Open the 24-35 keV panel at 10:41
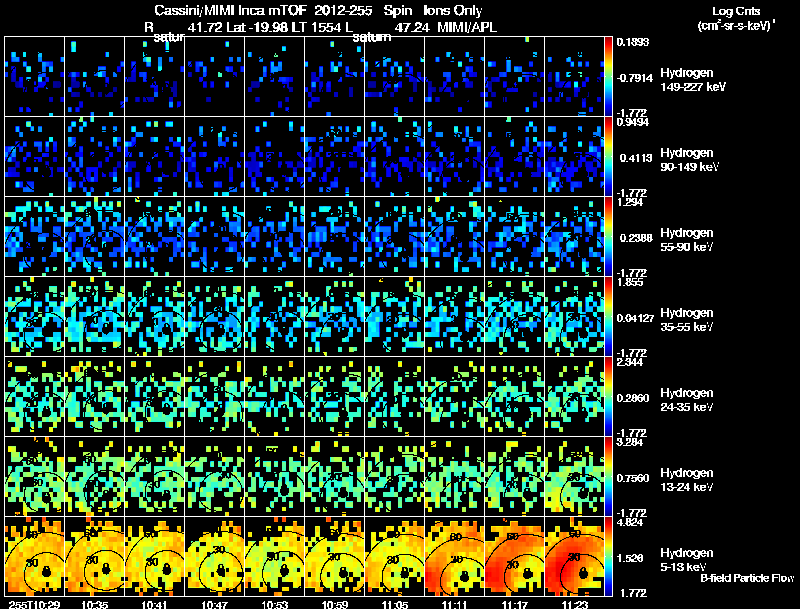Viewport: 800px width, 609px height. pyautogui.click(x=154, y=397)
